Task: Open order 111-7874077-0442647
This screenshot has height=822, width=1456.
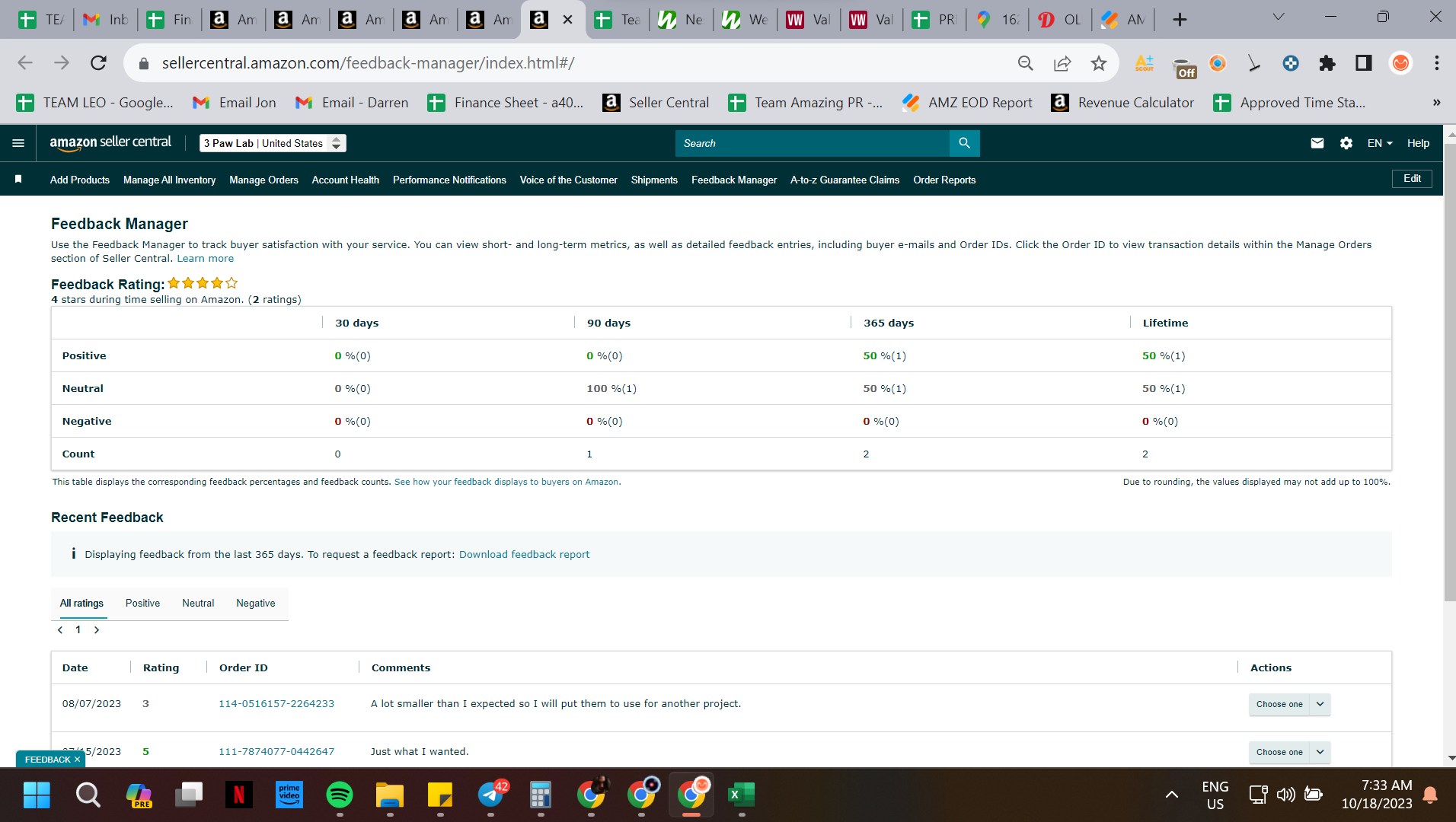Action: click(276, 752)
